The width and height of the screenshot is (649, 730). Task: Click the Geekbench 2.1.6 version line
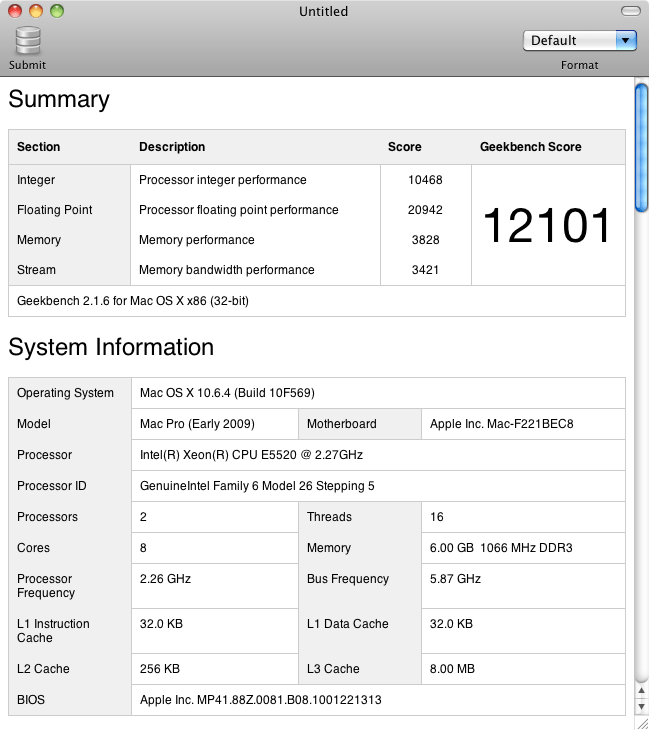(133, 301)
